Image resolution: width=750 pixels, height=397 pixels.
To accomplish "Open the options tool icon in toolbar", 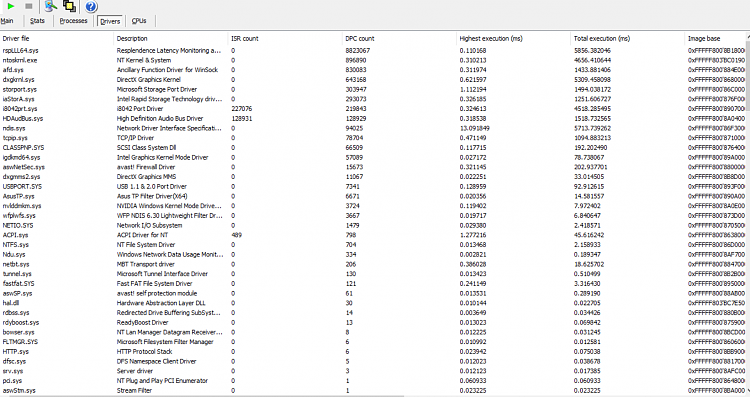I will pos(50,6).
